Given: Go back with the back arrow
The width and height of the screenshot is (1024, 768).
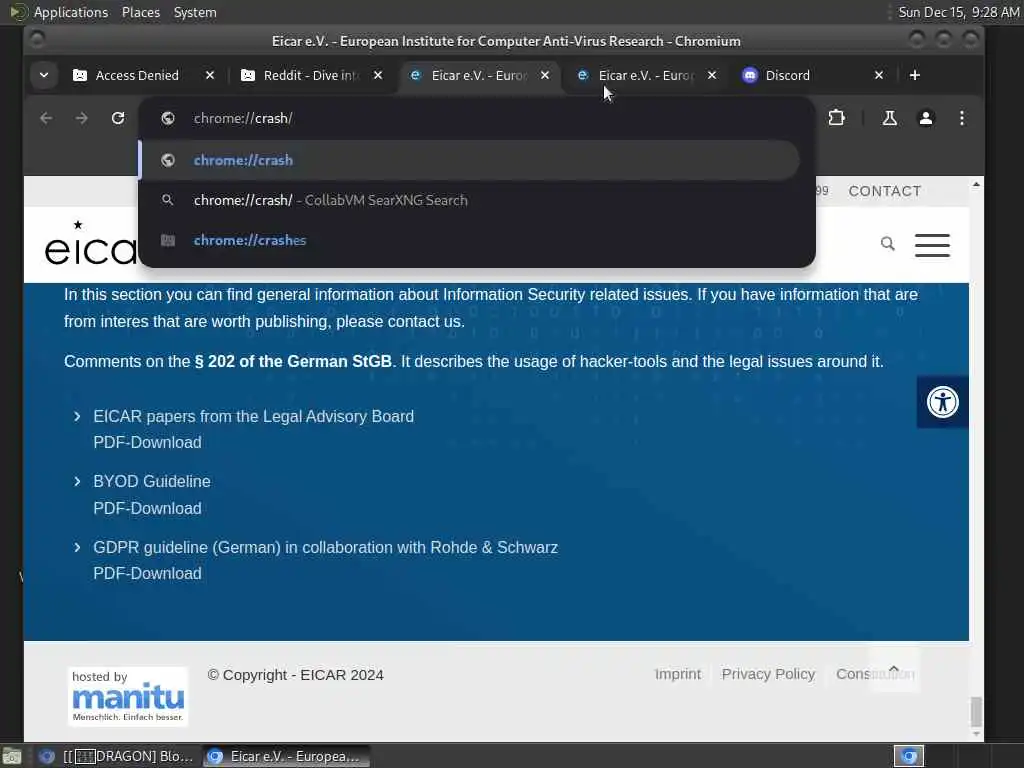Looking at the screenshot, I should click(x=46, y=118).
